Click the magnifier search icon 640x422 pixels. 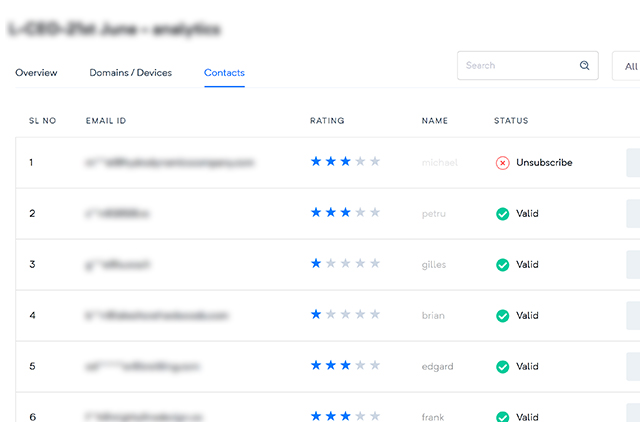coord(584,65)
